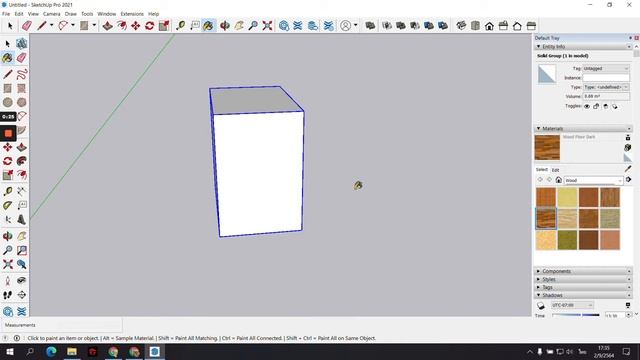Toggle cast shadows in Entity Info
The image size is (640, 360).
[615, 106]
